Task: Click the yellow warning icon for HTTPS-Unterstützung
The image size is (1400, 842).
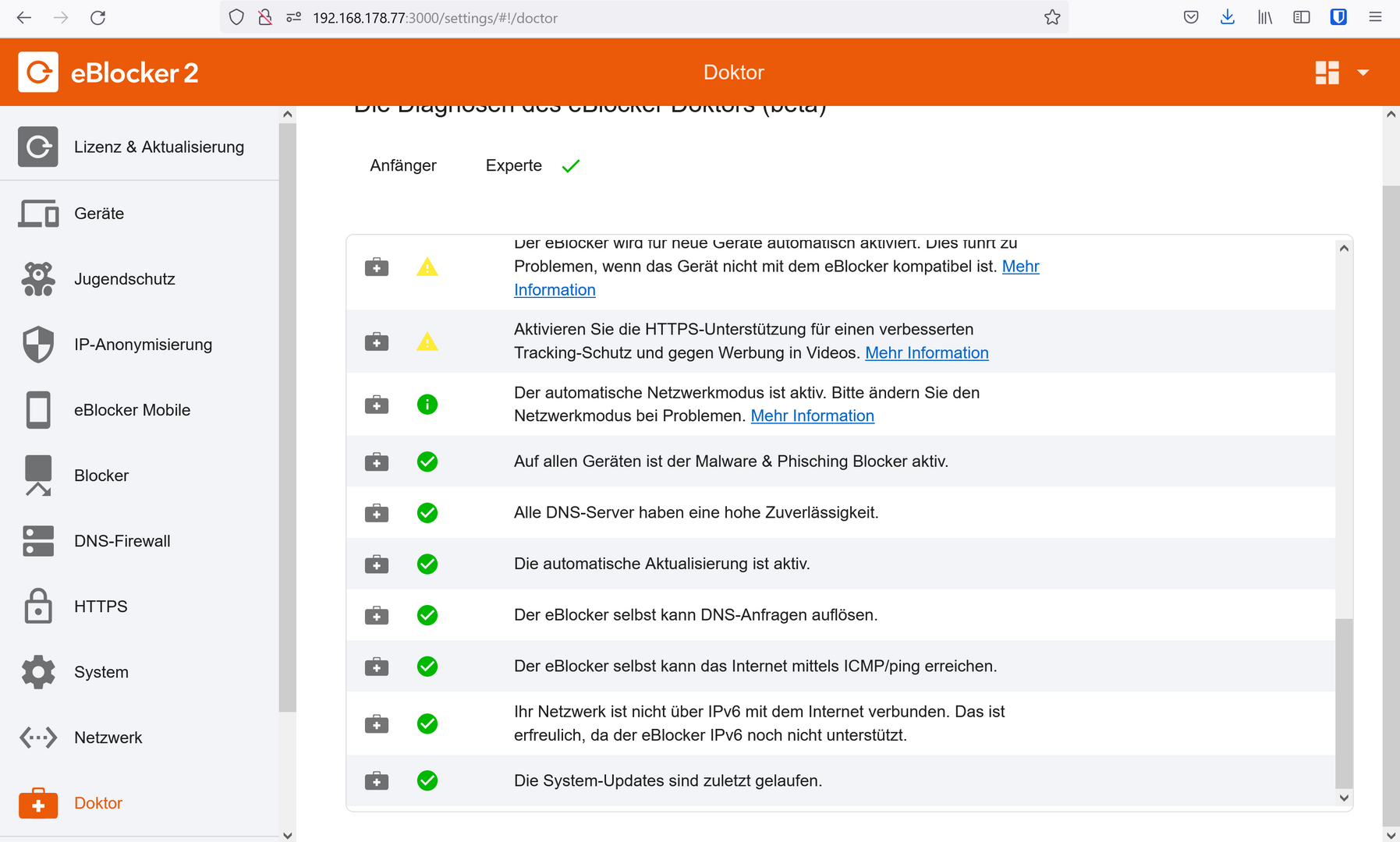Action: (427, 341)
